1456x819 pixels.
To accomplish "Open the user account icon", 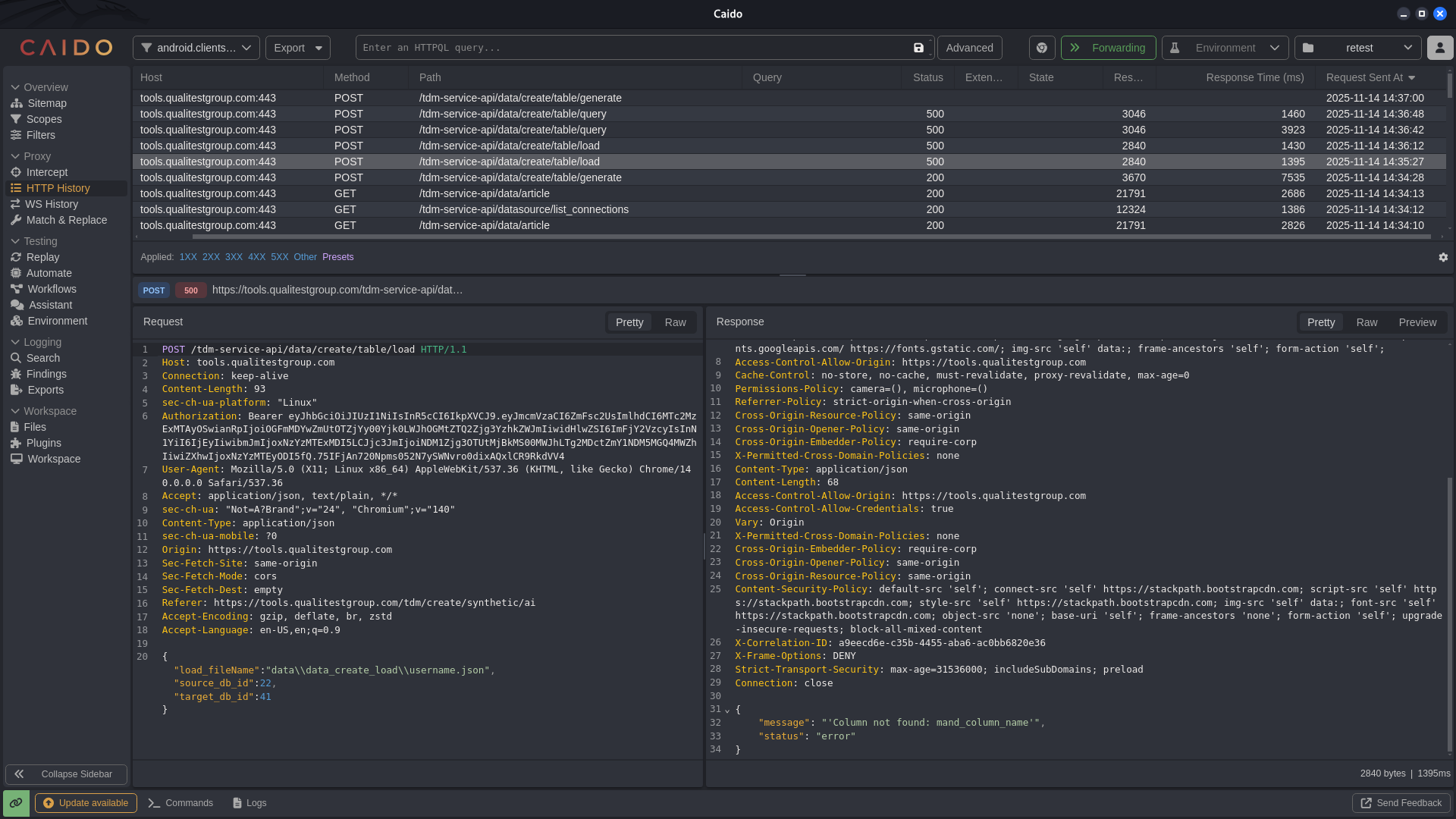I will (x=1439, y=48).
